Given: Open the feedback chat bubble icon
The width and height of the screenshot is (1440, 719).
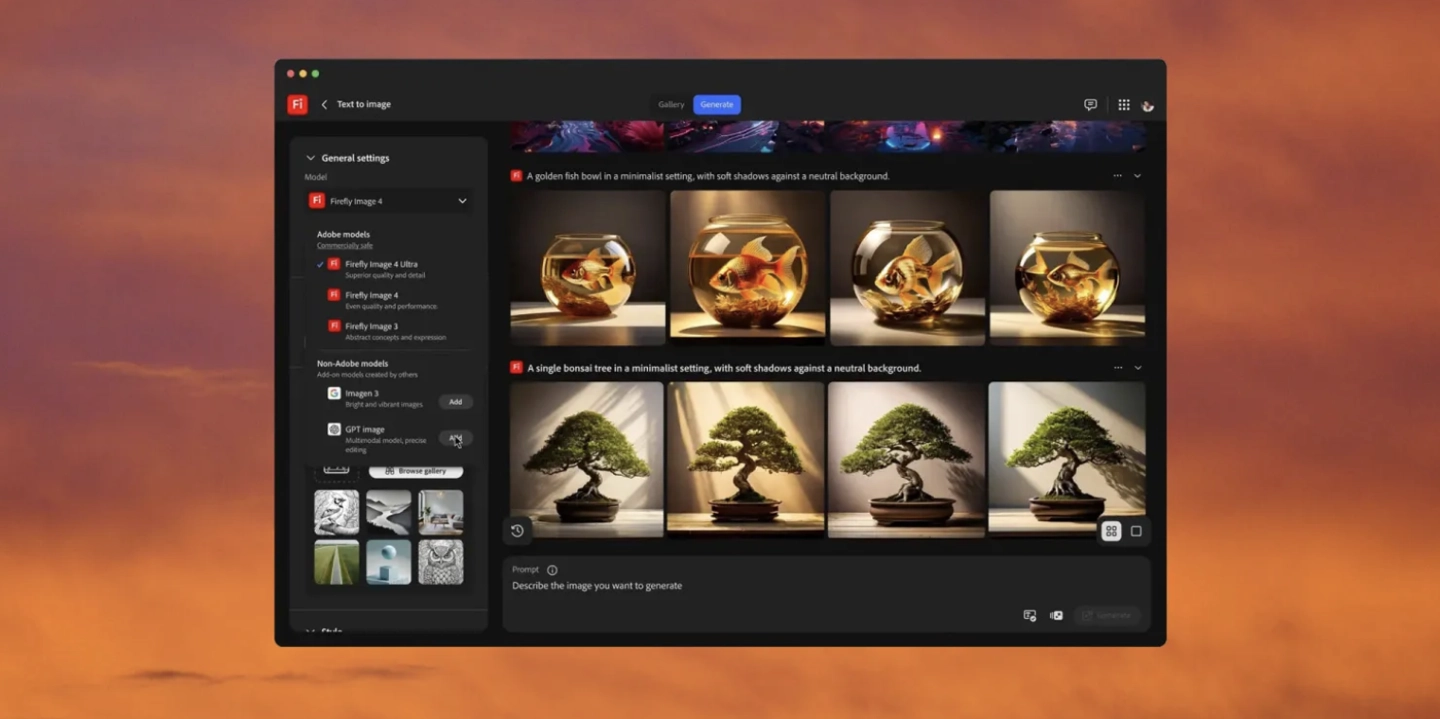Looking at the screenshot, I should (x=1090, y=104).
